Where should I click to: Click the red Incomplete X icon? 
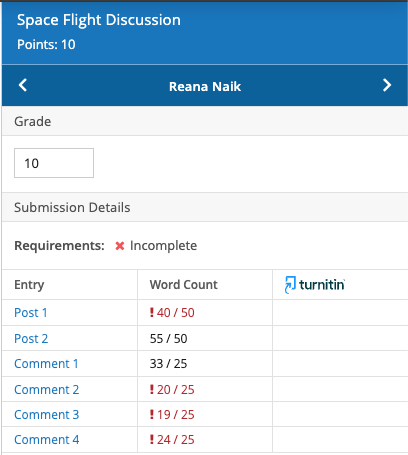[x=120, y=246]
